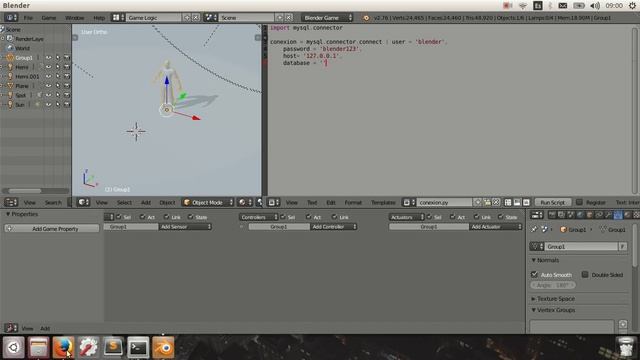Click the World icon in outliner
This screenshot has width=640, height=360.
10,48
